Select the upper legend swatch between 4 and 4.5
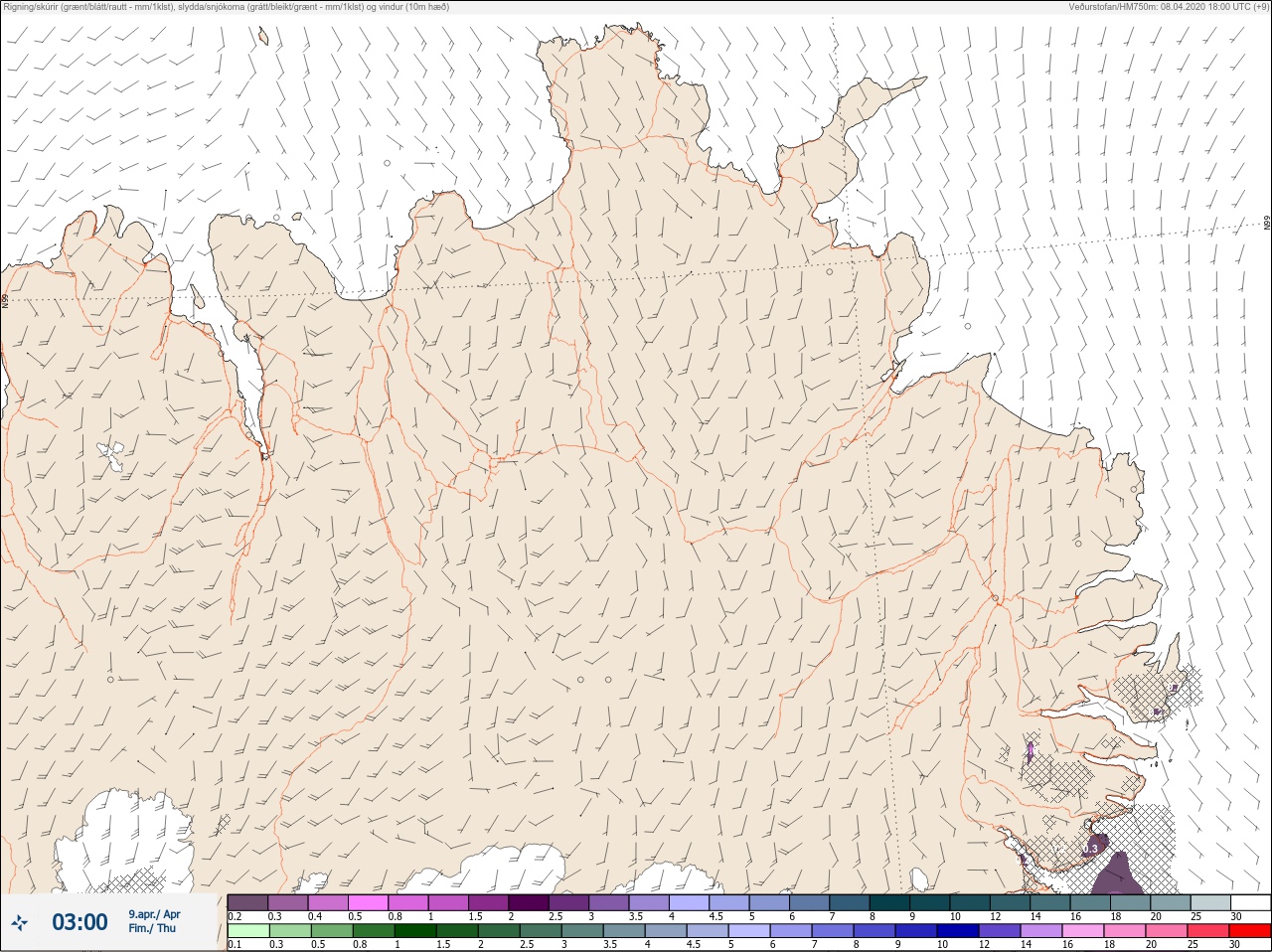The height and width of the screenshot is (952, 1272). 689,902
